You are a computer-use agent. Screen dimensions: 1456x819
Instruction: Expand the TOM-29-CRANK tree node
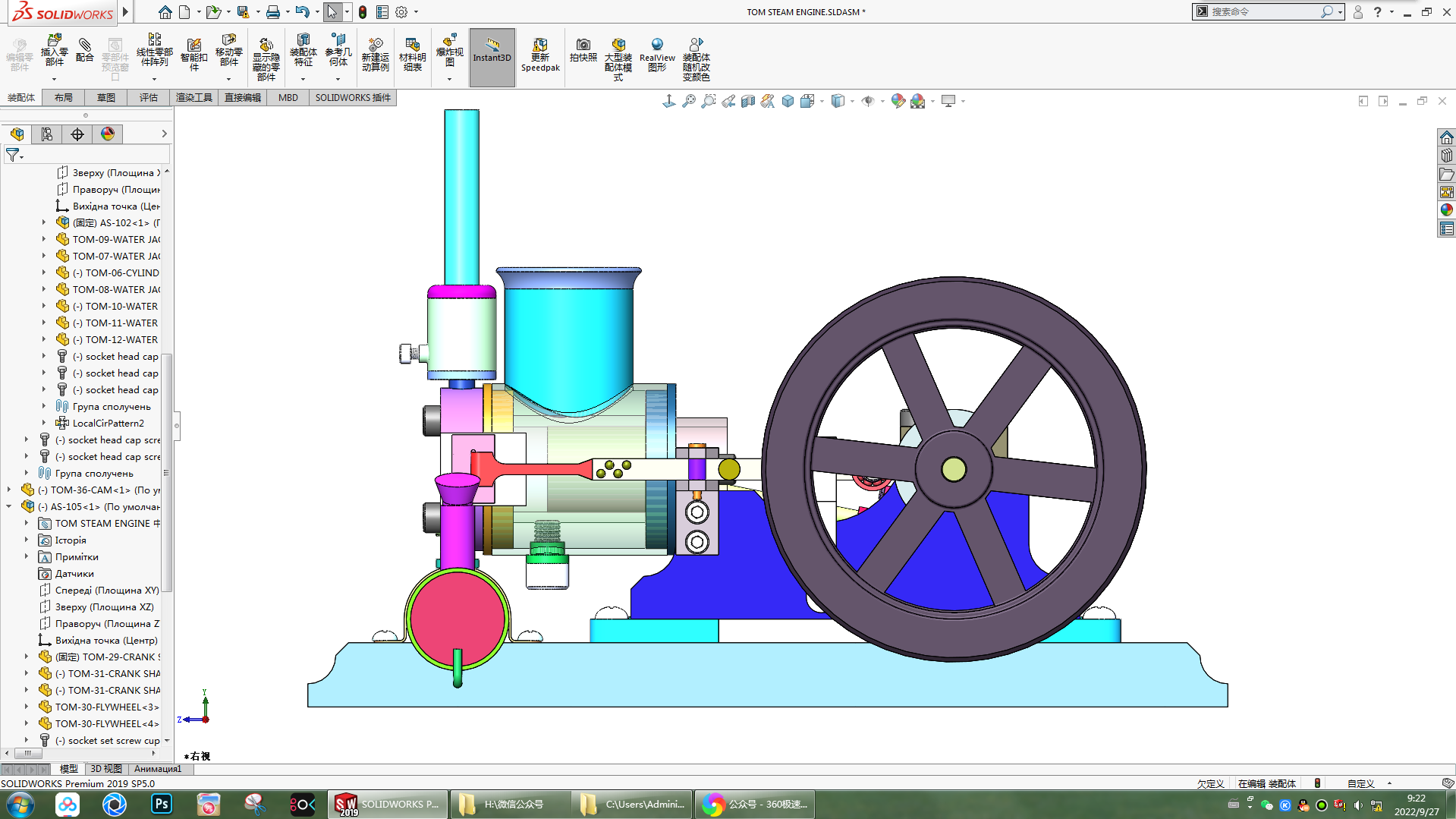(27, 657)
